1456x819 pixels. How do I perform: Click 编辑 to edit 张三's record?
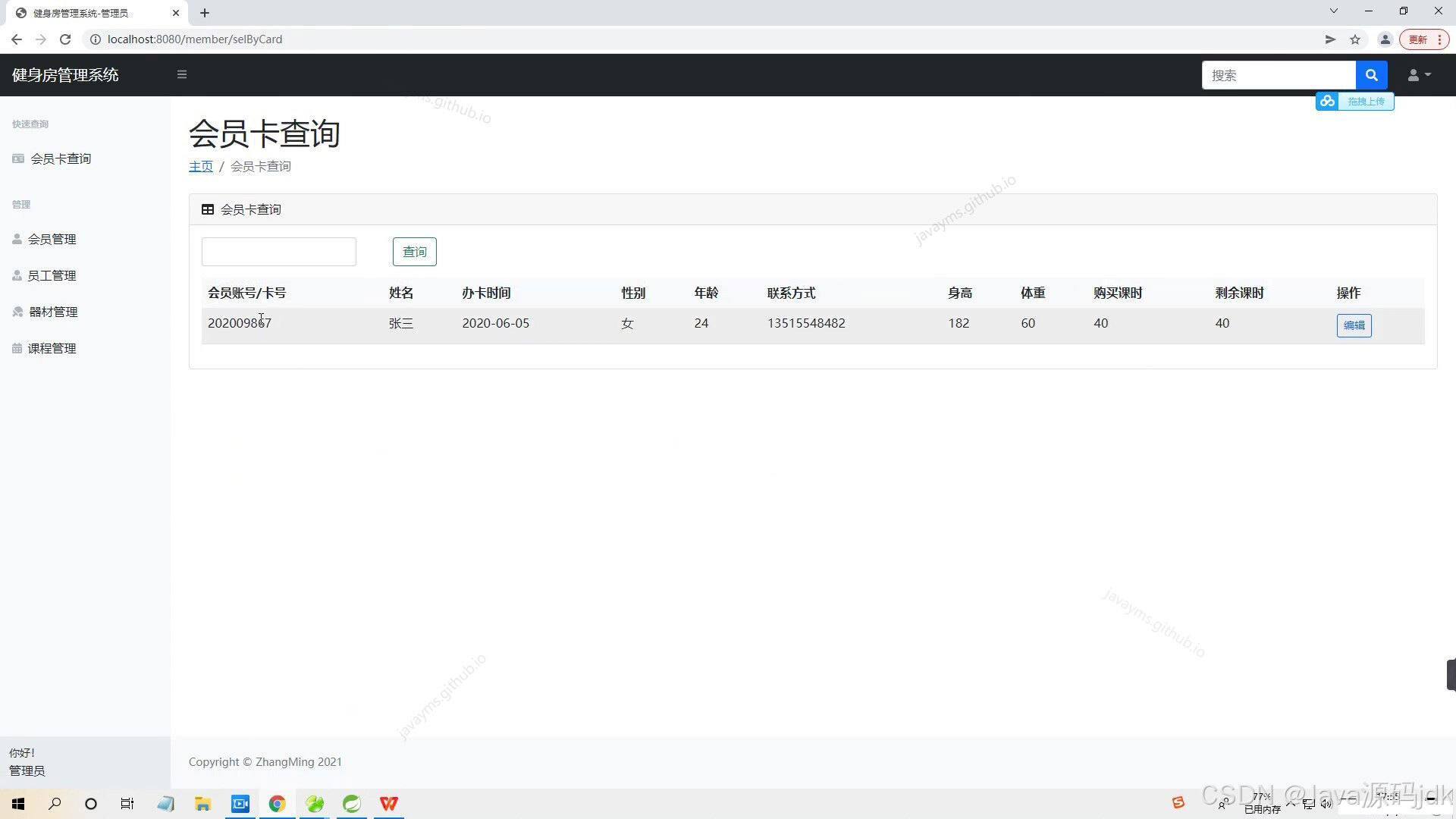[1353, 325]
